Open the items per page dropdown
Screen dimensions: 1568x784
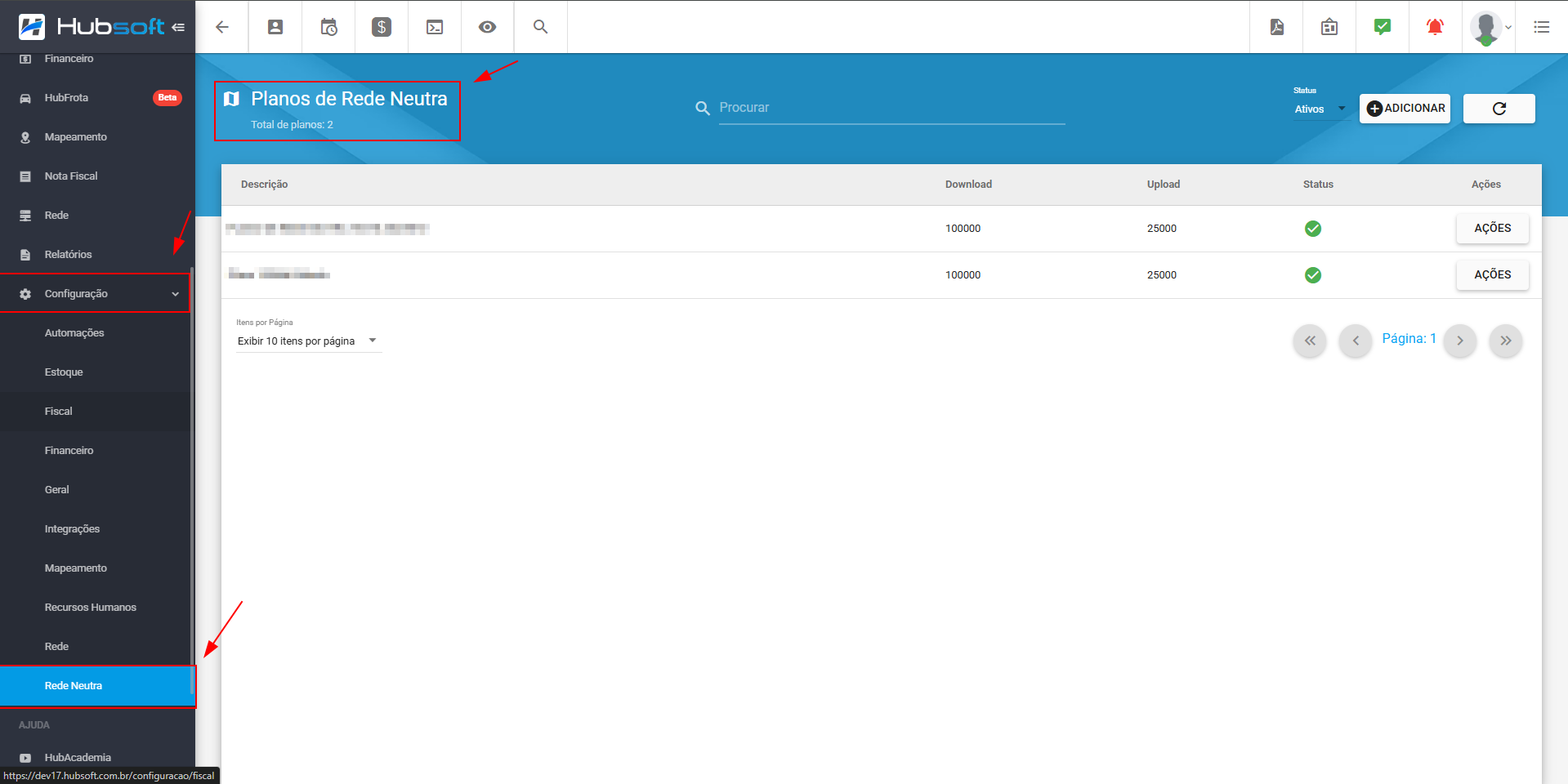point(308,341)
